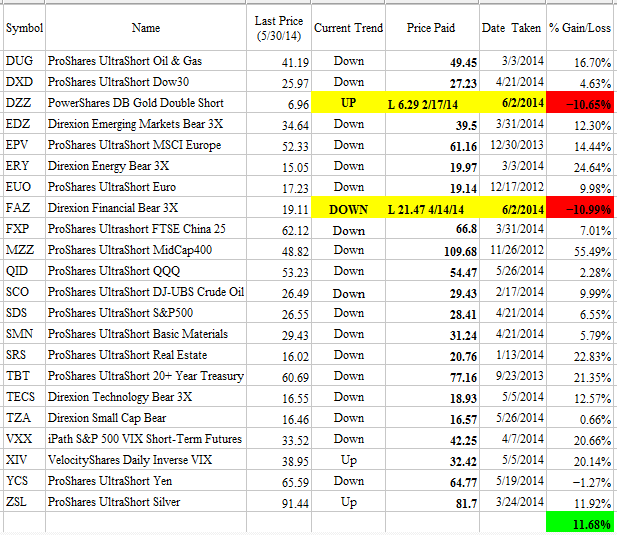Click the -1.27% loss cell
The height and width of the screenshot is (535, 617).
click(x=580, y=480)
